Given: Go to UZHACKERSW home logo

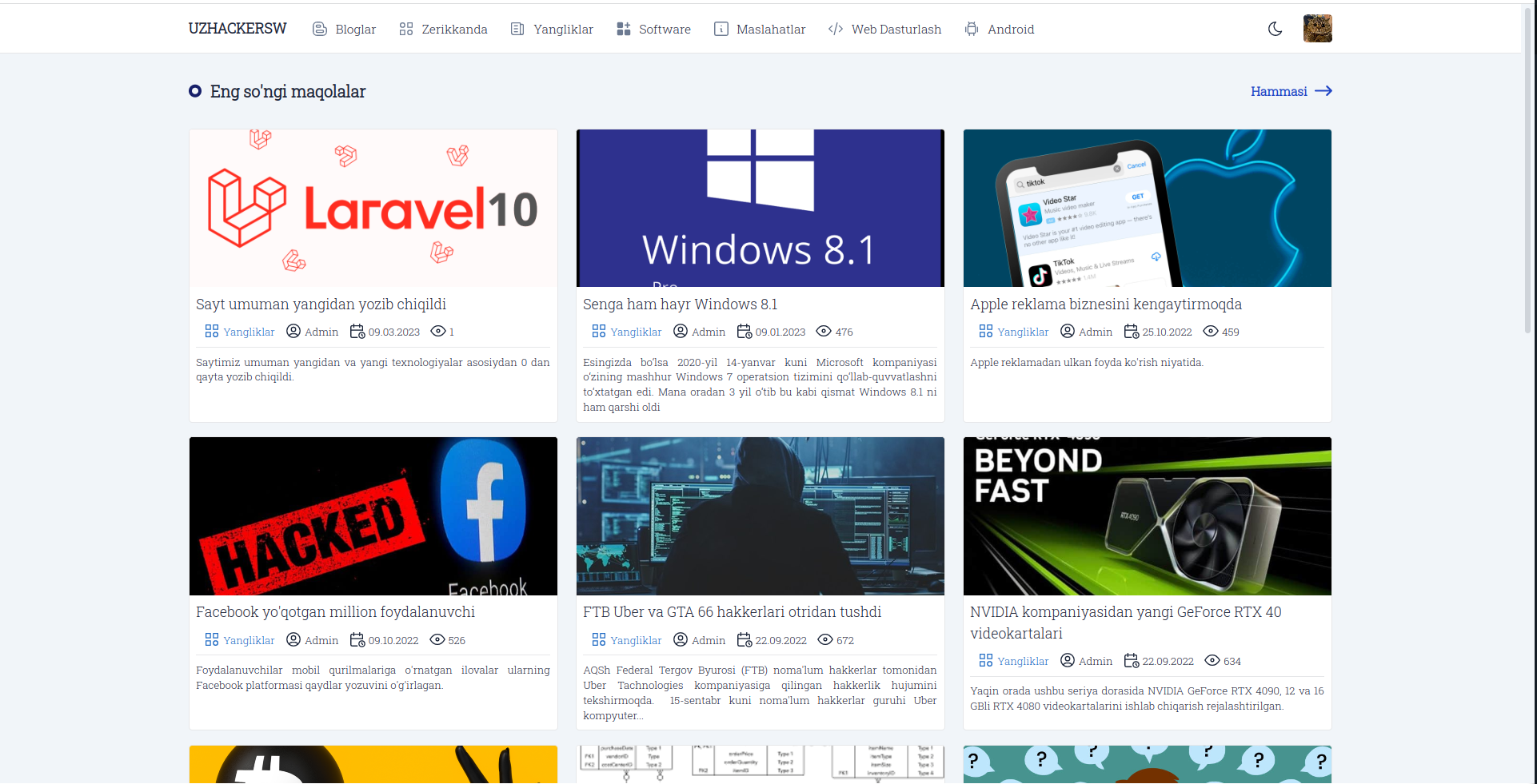Looking at the screenshot, I should (238, 29).
